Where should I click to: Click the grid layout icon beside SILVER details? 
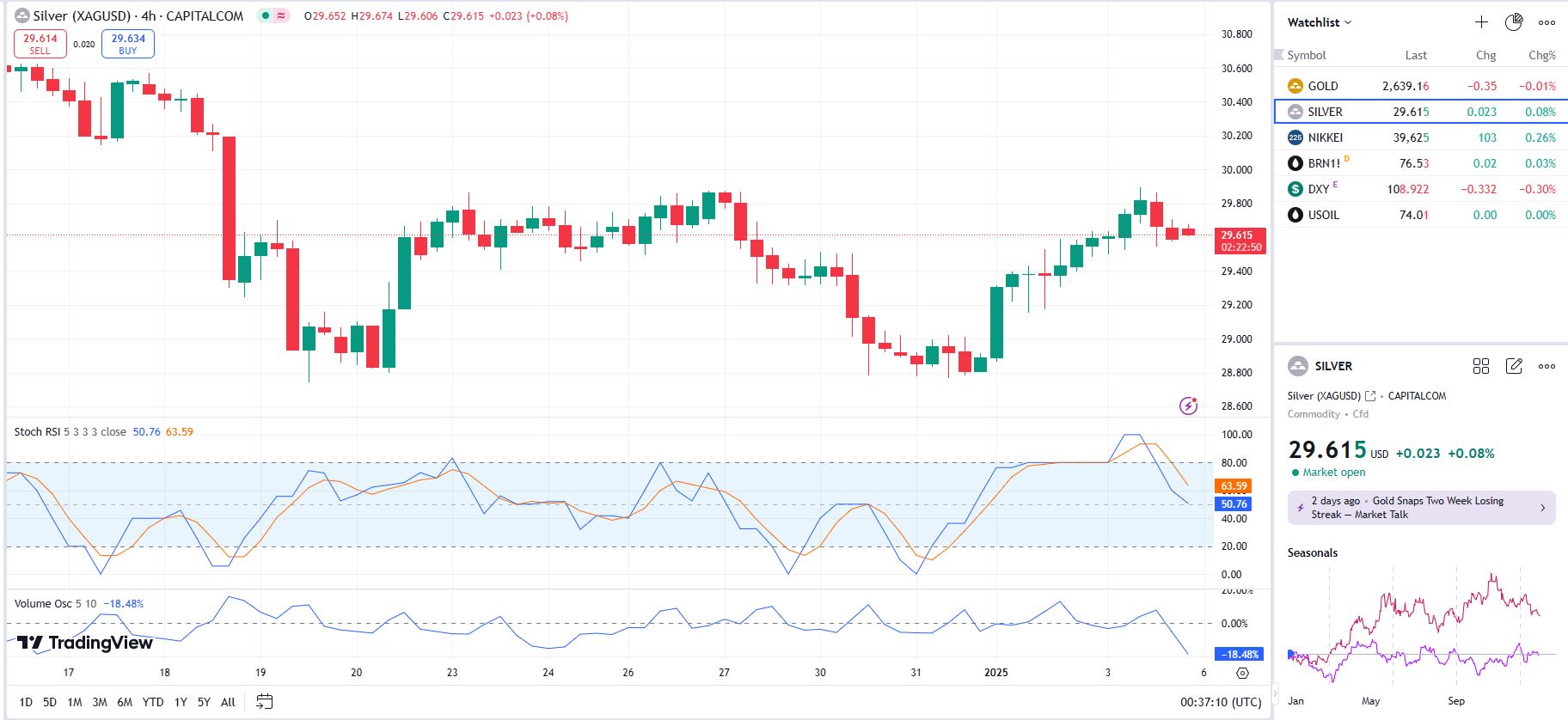coord(1480,366)
